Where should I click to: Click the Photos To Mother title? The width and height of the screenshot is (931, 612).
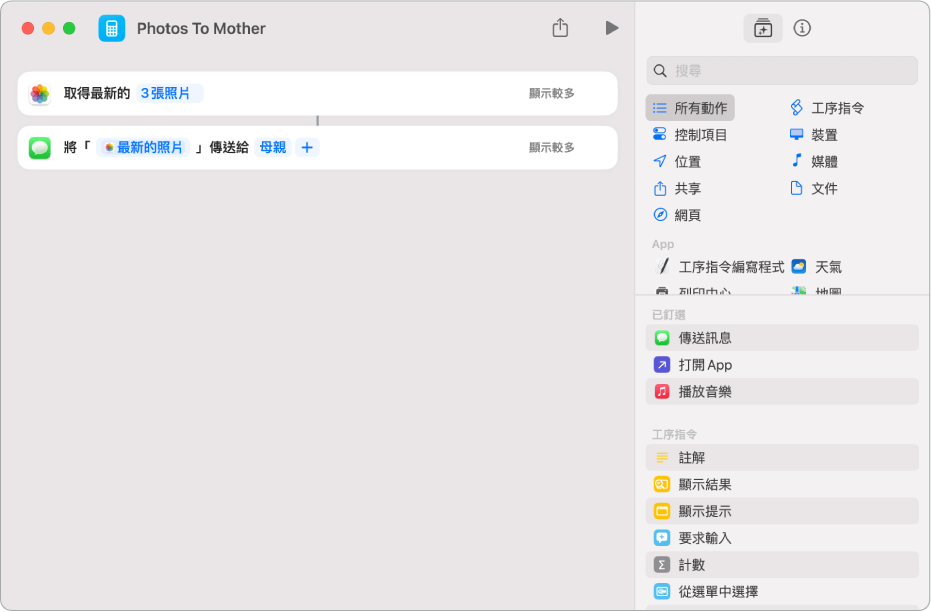(x=201, y=28)
